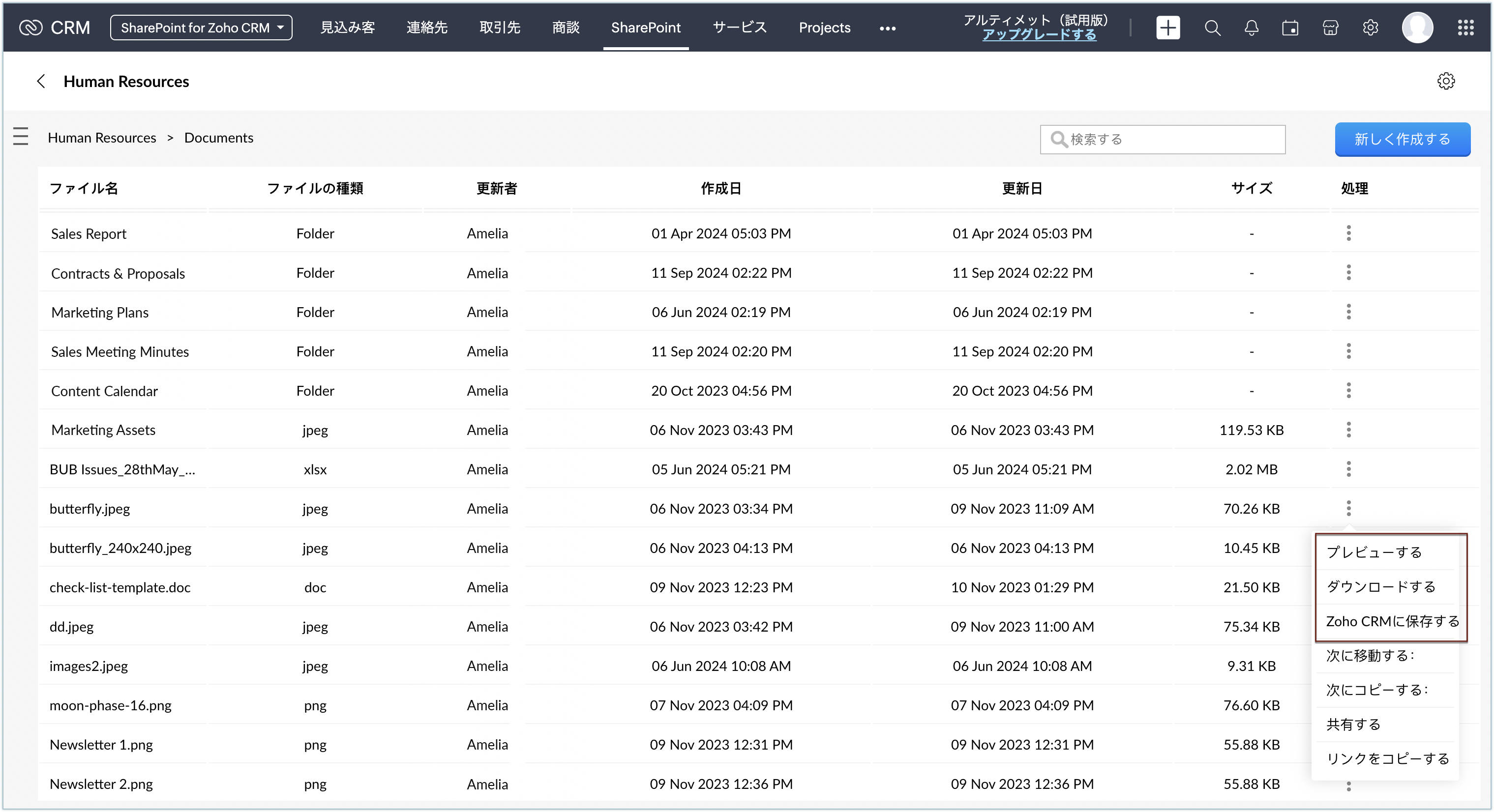This screenshot has width=1494, height=812.
Task: Open the more modules ellipsis menu
Action: pos(887,29)
